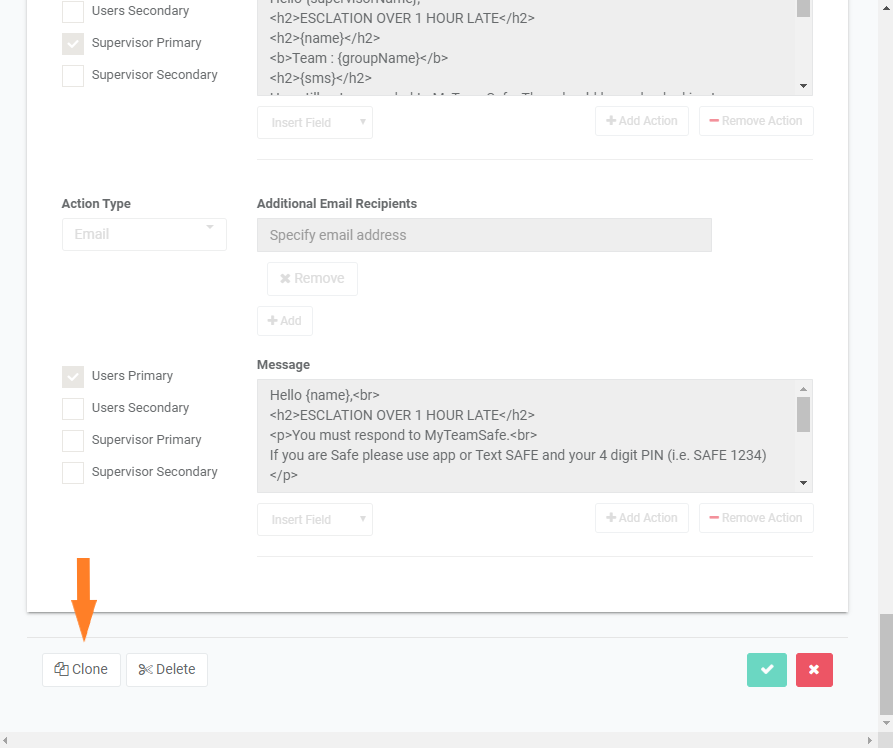
Task: Click the lower message scrollbar thumb
Action: pyautogui.click(x=804, y=414)
